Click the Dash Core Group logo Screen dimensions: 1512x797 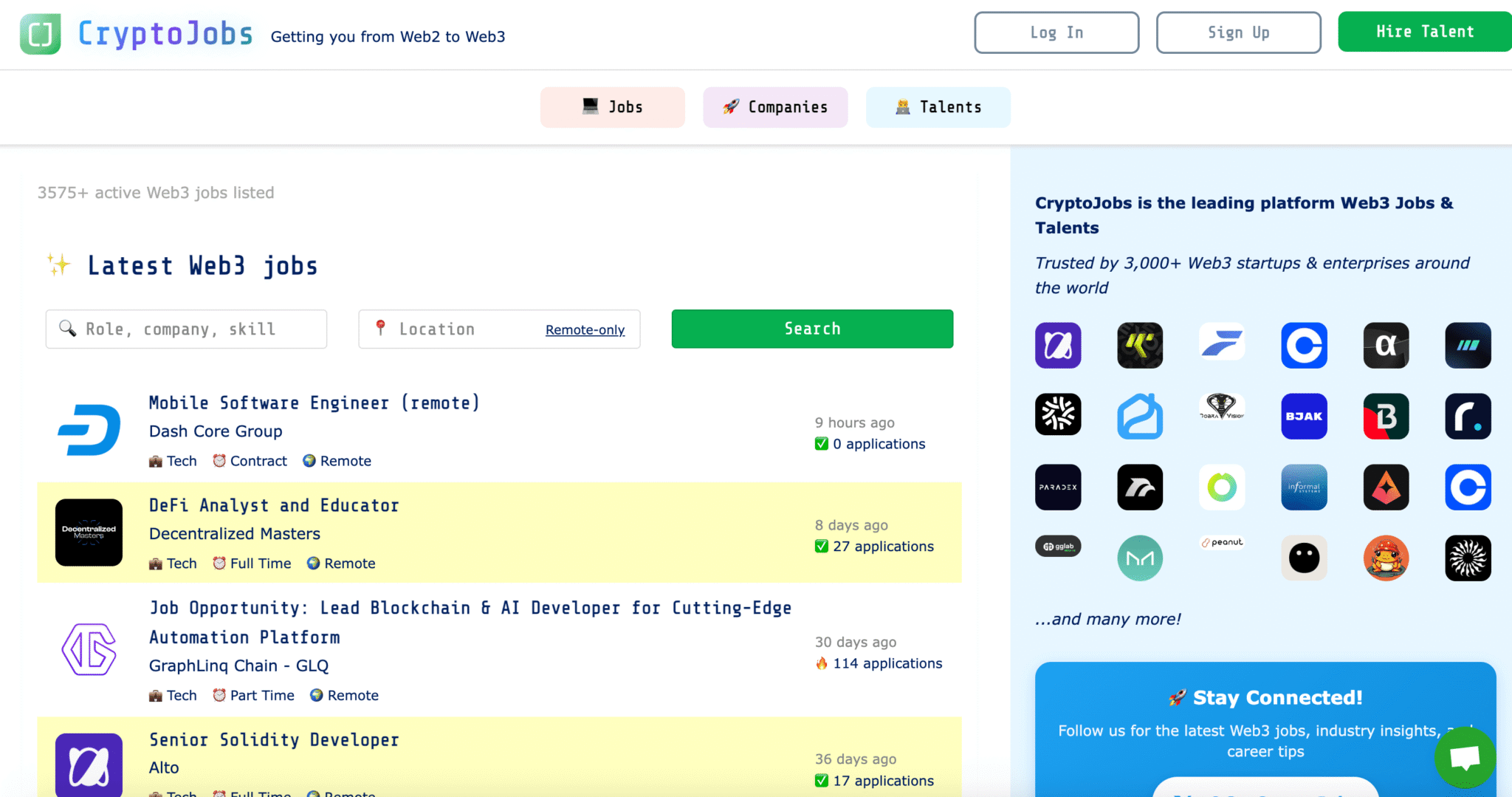[x=89, y=430]
